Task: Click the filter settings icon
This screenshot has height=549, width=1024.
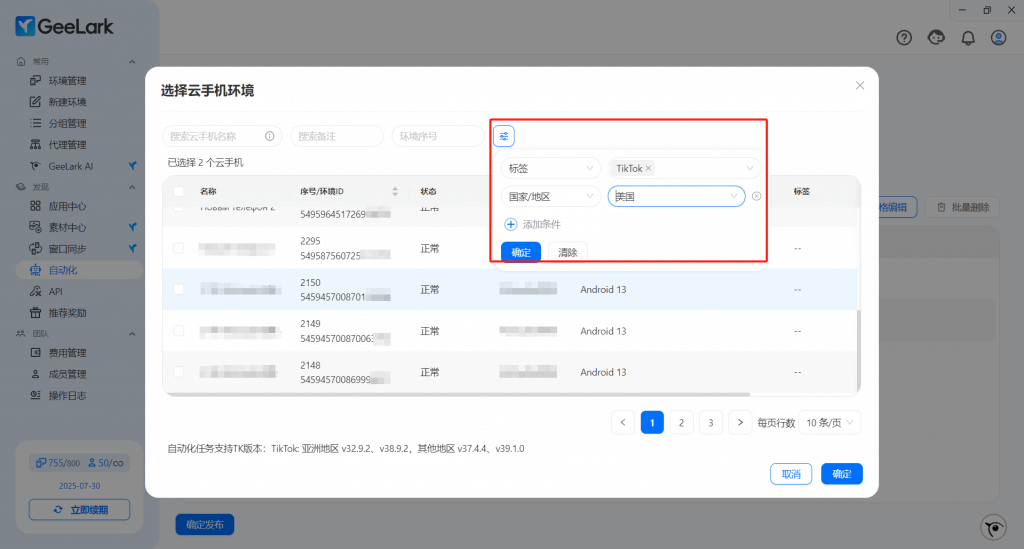Action: [x=504, y=136]
